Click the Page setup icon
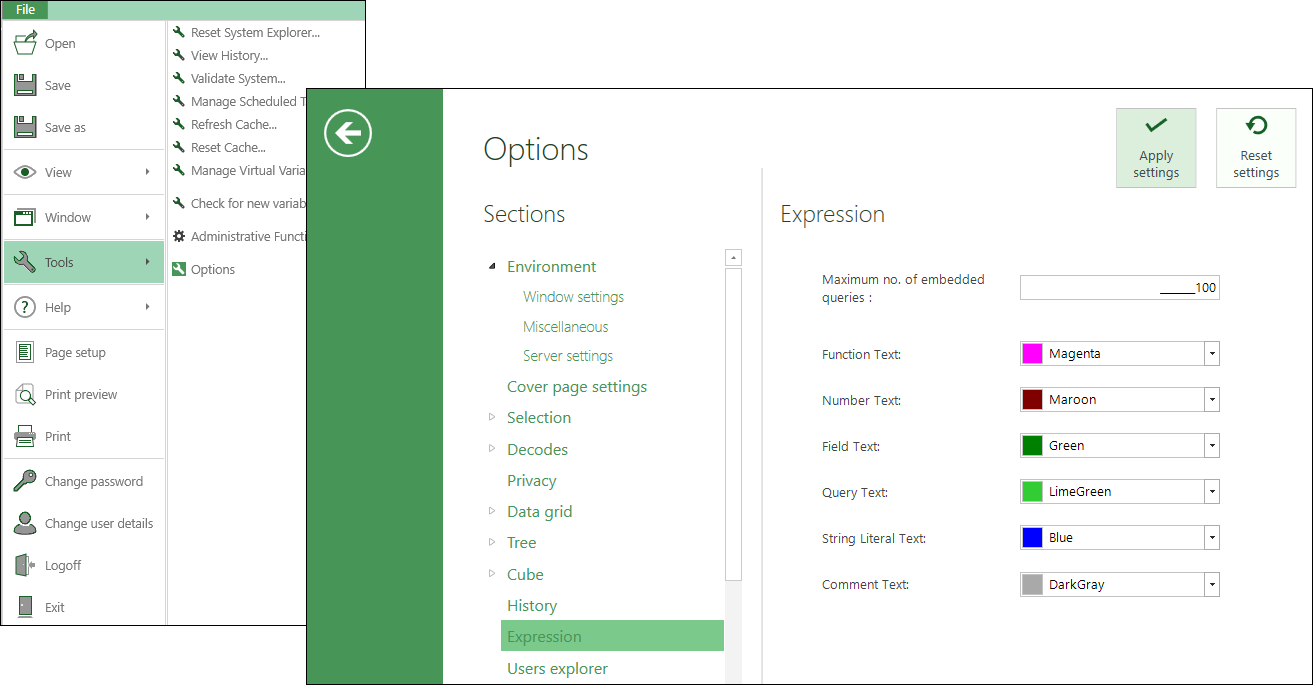Viewport: 1313px width, 685px height. pos(25,353)
